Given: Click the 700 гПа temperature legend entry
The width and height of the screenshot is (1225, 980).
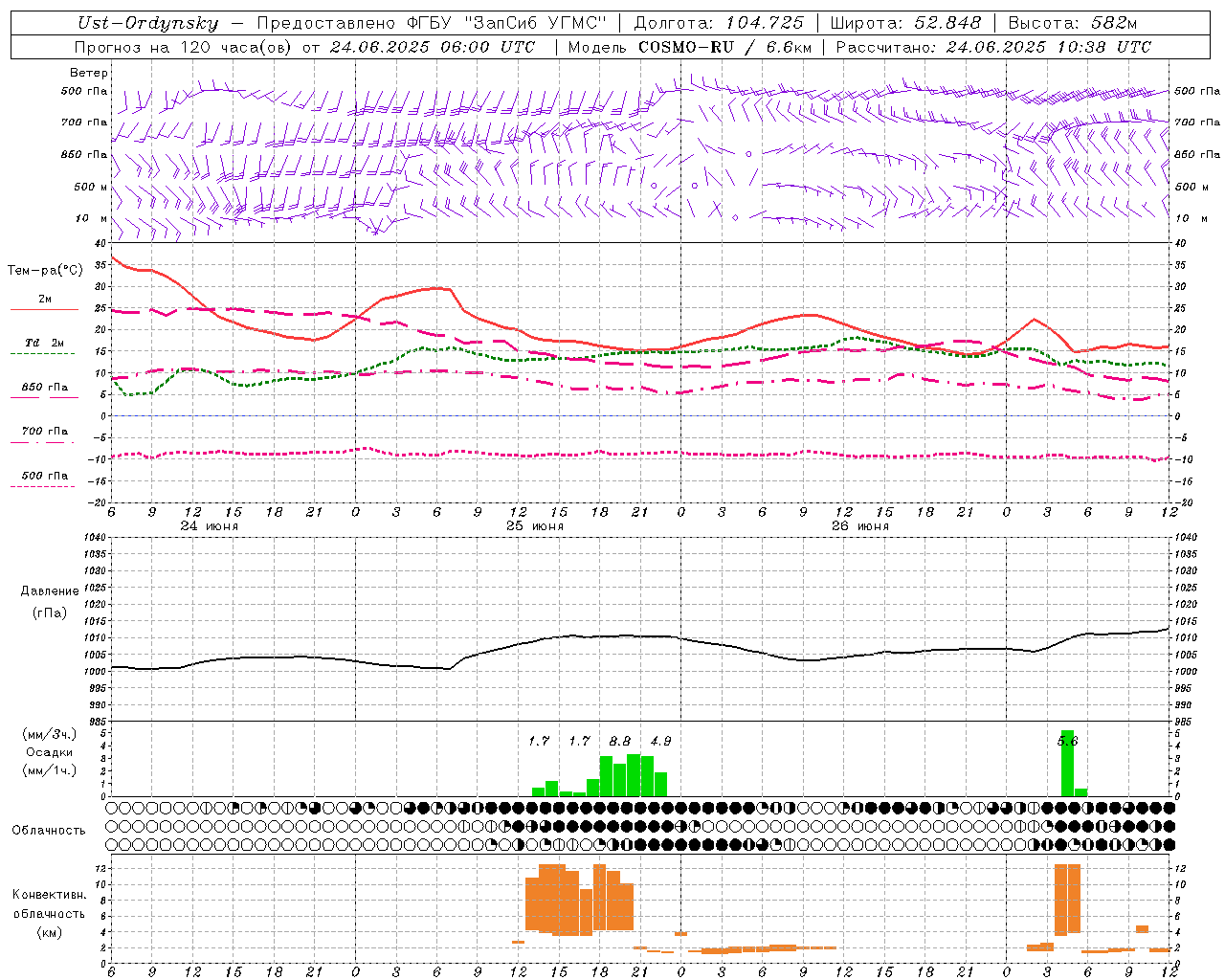Looking at the screenshot, I should [x=44, y=431].
